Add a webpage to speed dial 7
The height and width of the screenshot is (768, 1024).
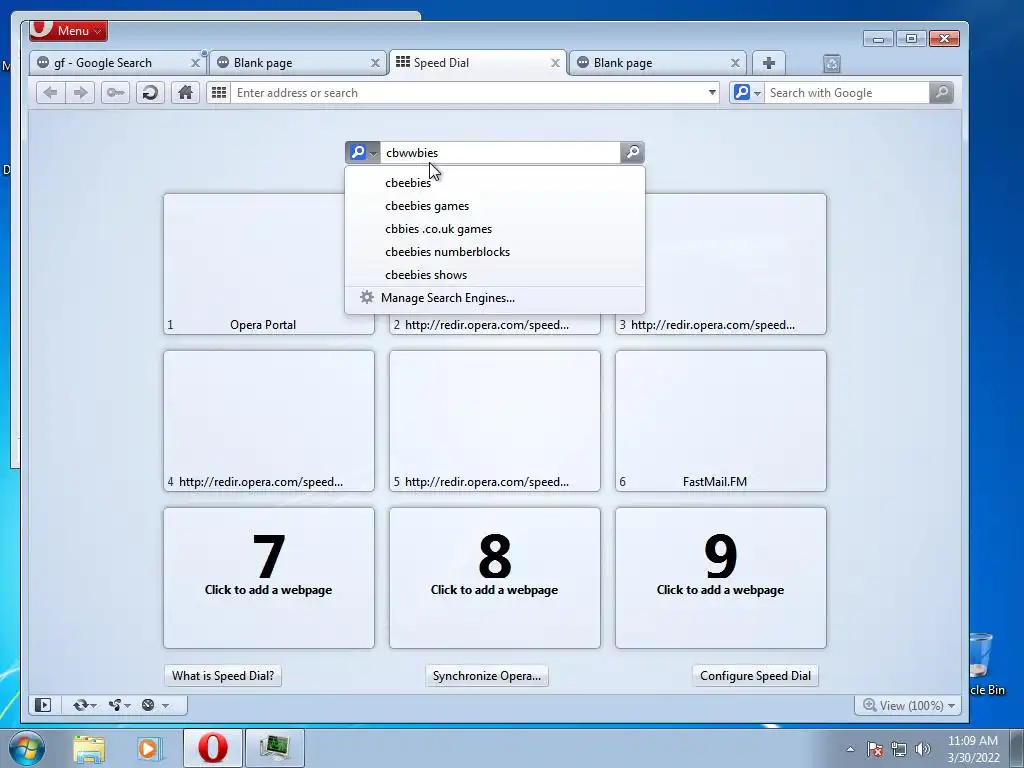pos(269,578)
